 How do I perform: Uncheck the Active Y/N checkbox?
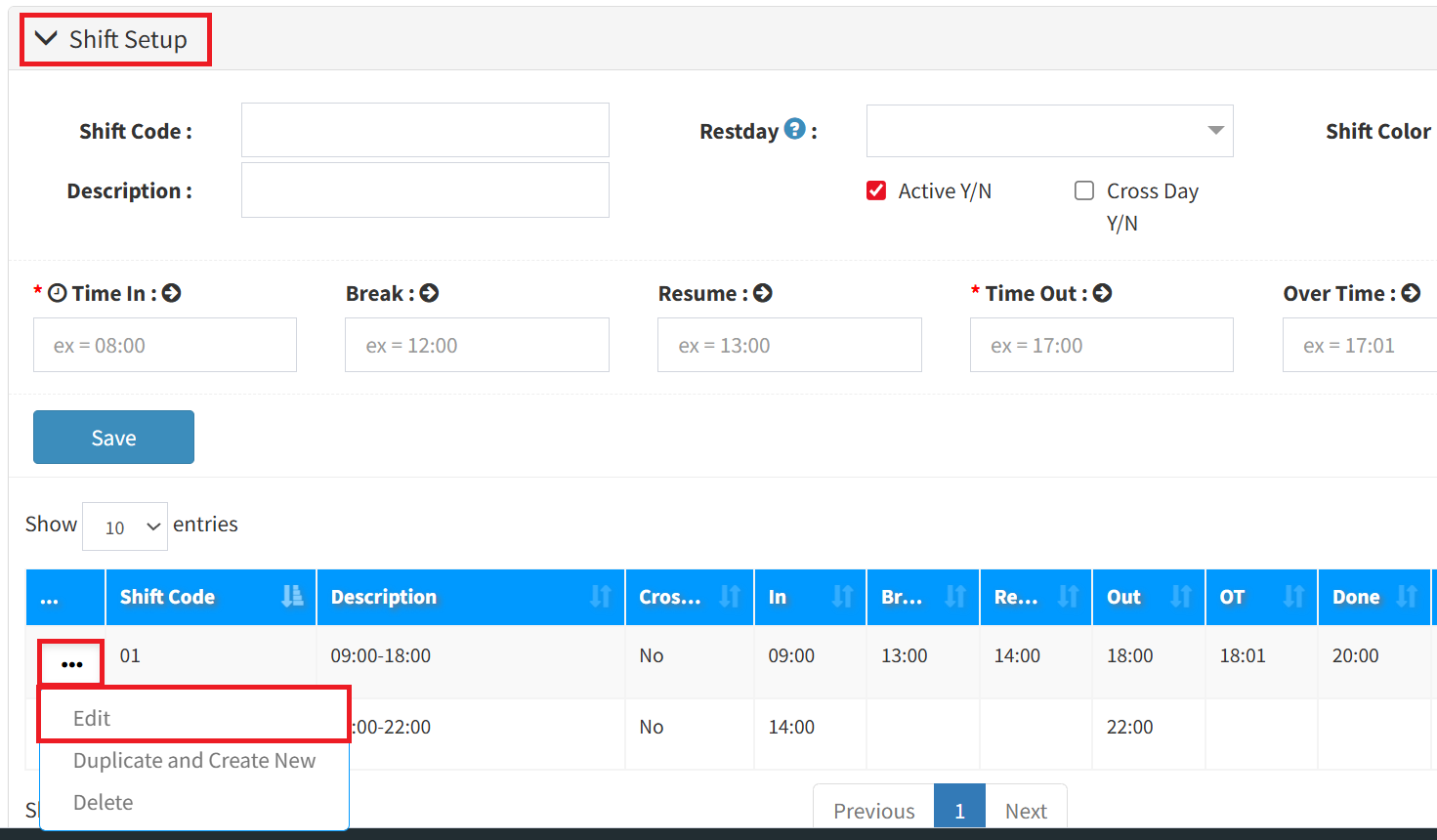coord(876,190)
